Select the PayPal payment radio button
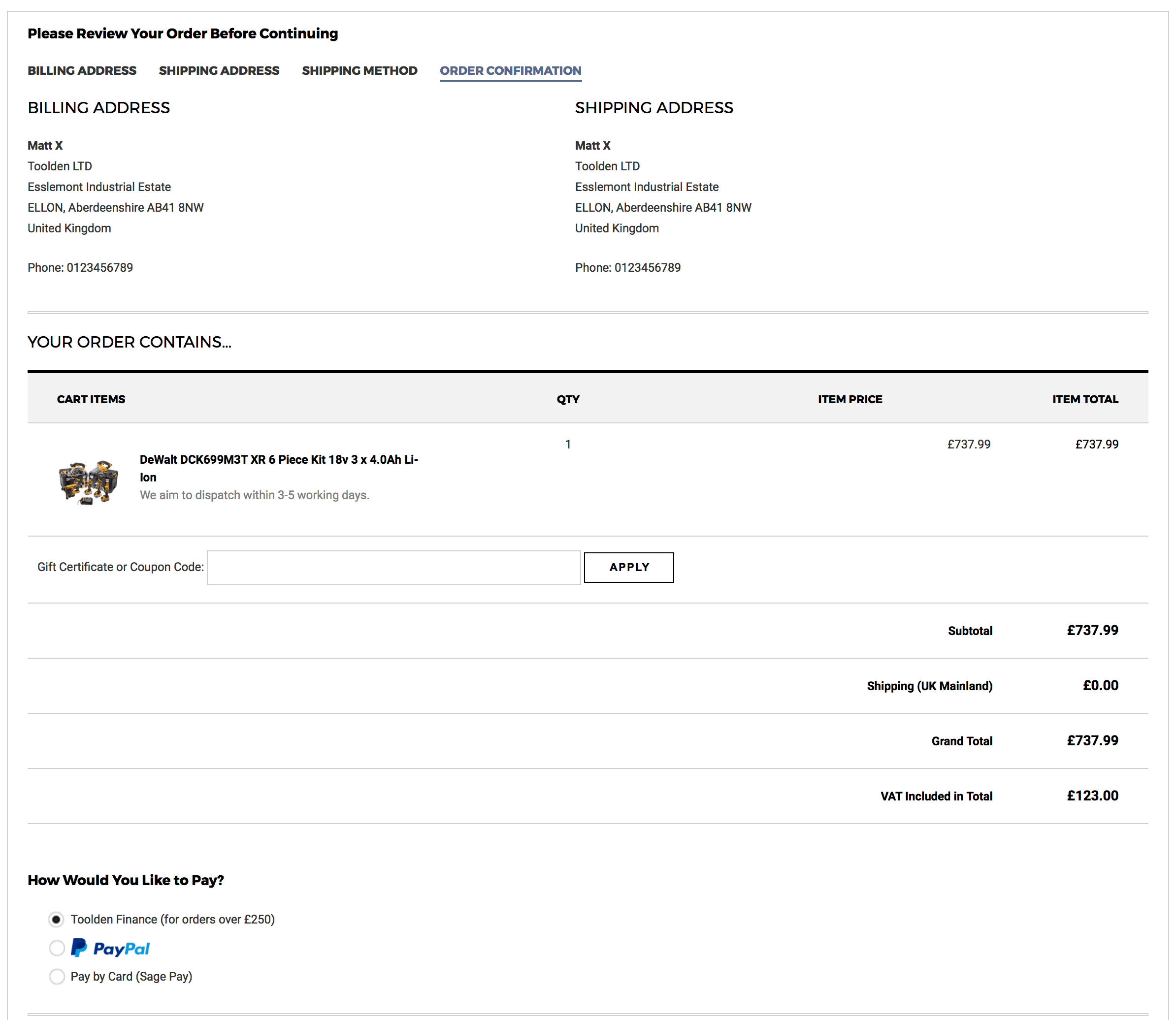This screenshot has width=1176, height=1020. coord(57,948)
